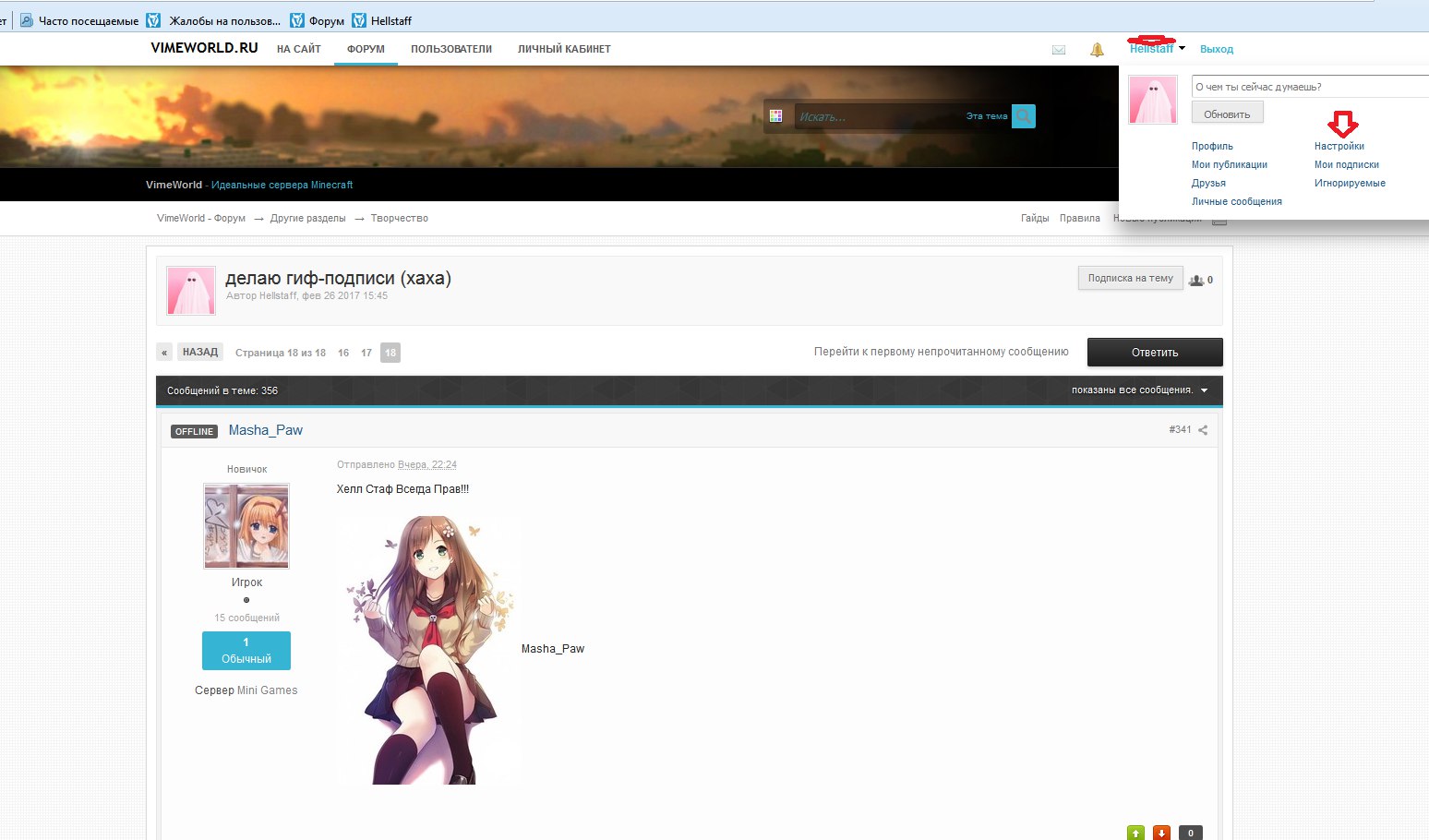Click the anime girl signature image
This screenshot has height=840, width=1429.
(429, 649)
